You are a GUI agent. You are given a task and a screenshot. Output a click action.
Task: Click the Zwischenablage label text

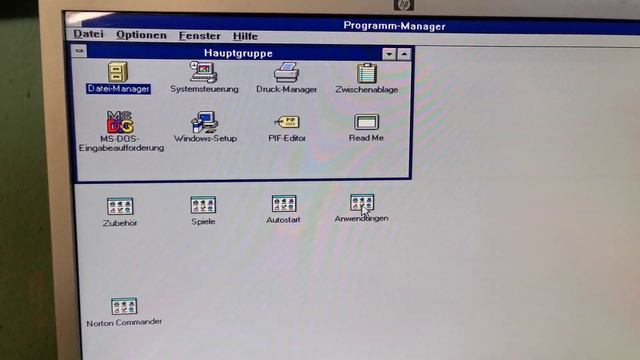[367, 89]
